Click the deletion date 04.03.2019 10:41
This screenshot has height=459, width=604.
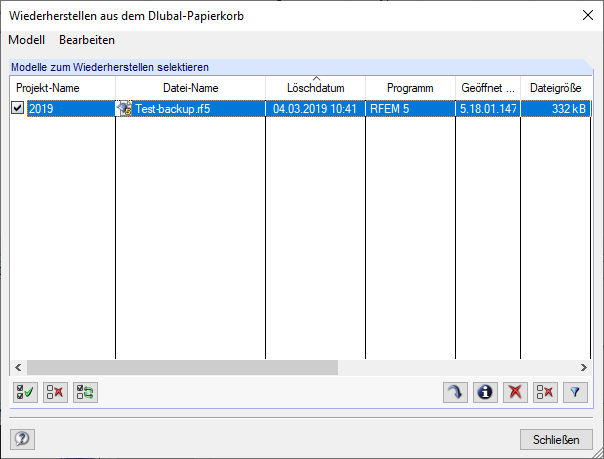(x=315, y=109)
